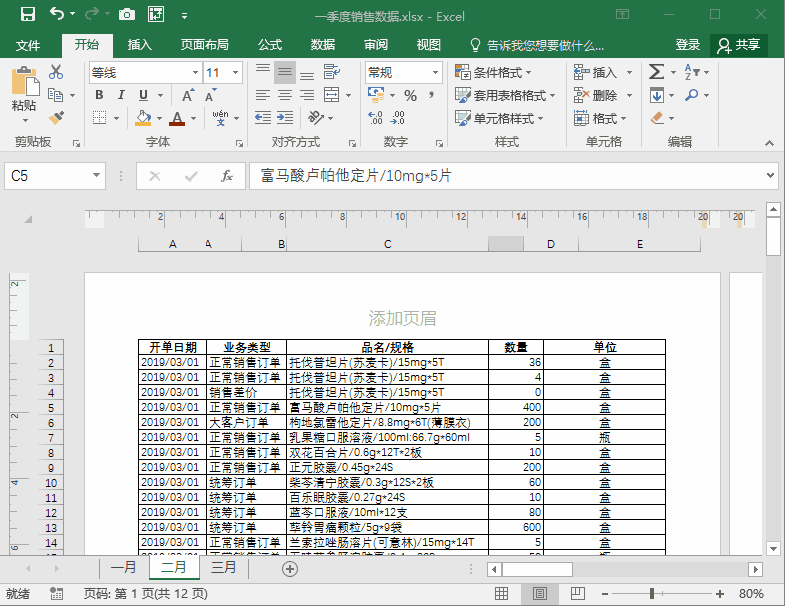Image resolution: width=785 pixels, height=606 pixels.
Task: Click 添加页眉 to add a header
Action: pos(402,319)
